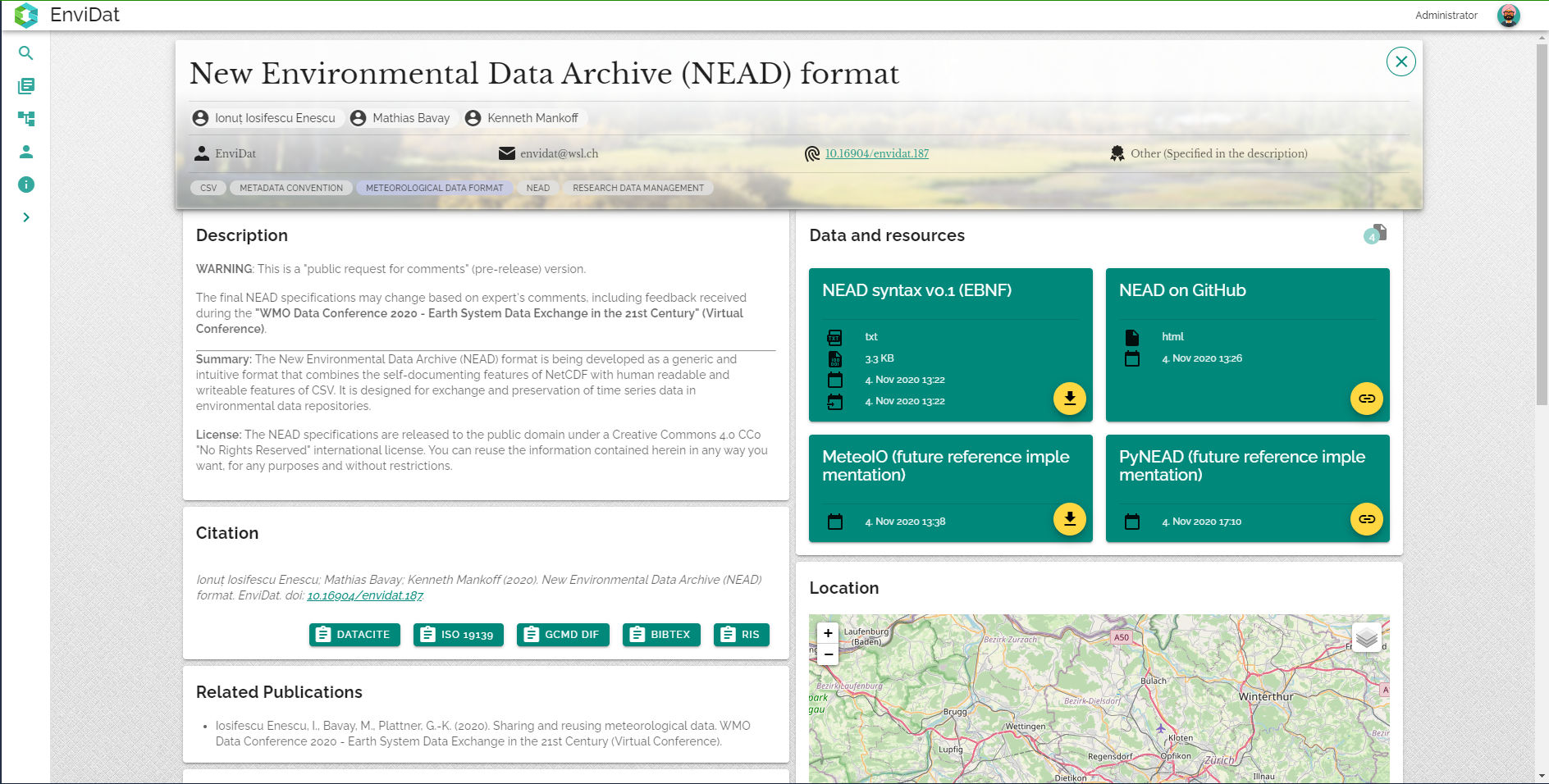The image size is (1549, 784).
Task: Open NEAD syntax v0.1 (EBNF) card title
Action: [x=916, y=290]
